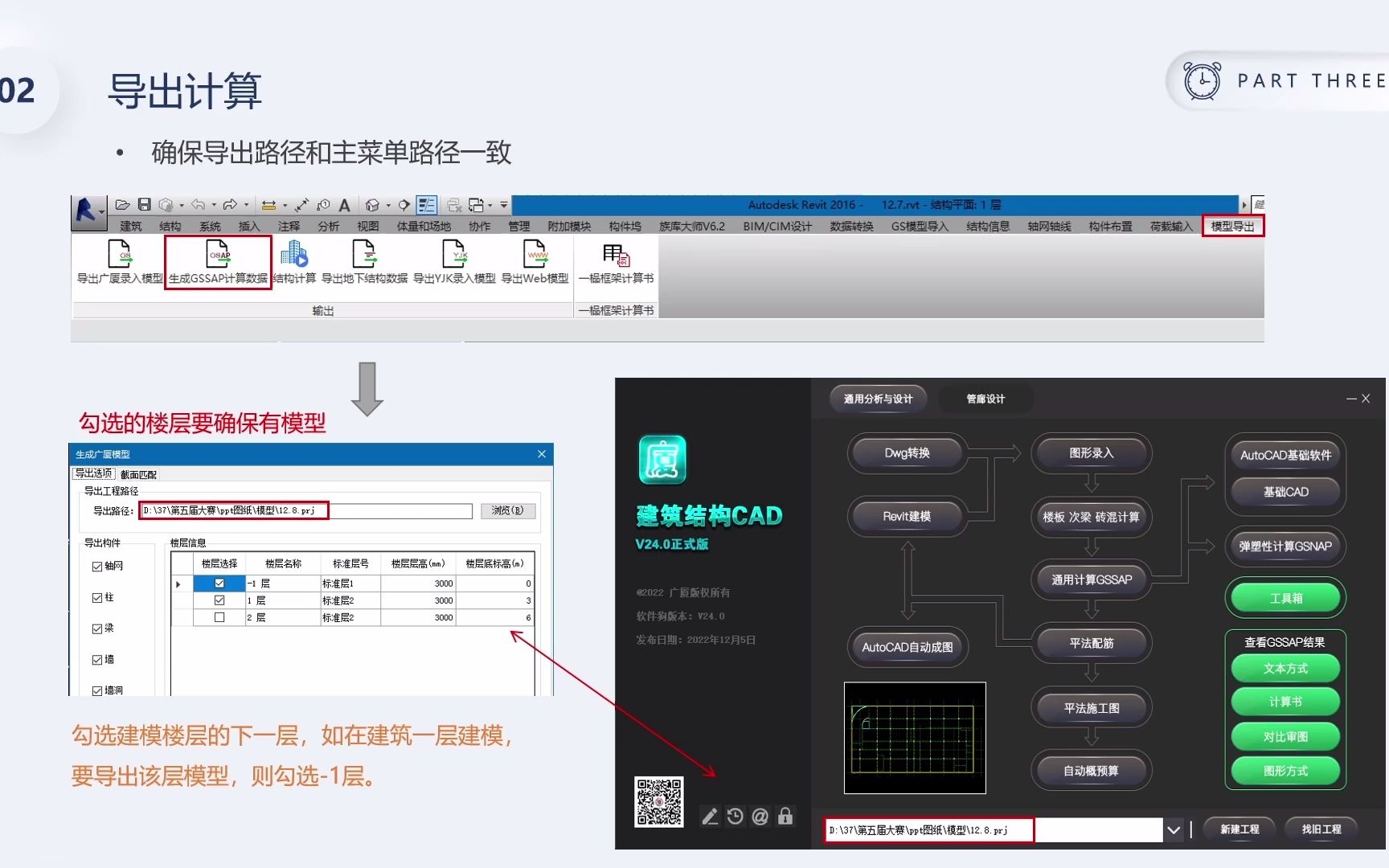The image size is (1389, 868).
Task: Open the 建筑 ribbon tab
Action: click(x=130, y=227)
